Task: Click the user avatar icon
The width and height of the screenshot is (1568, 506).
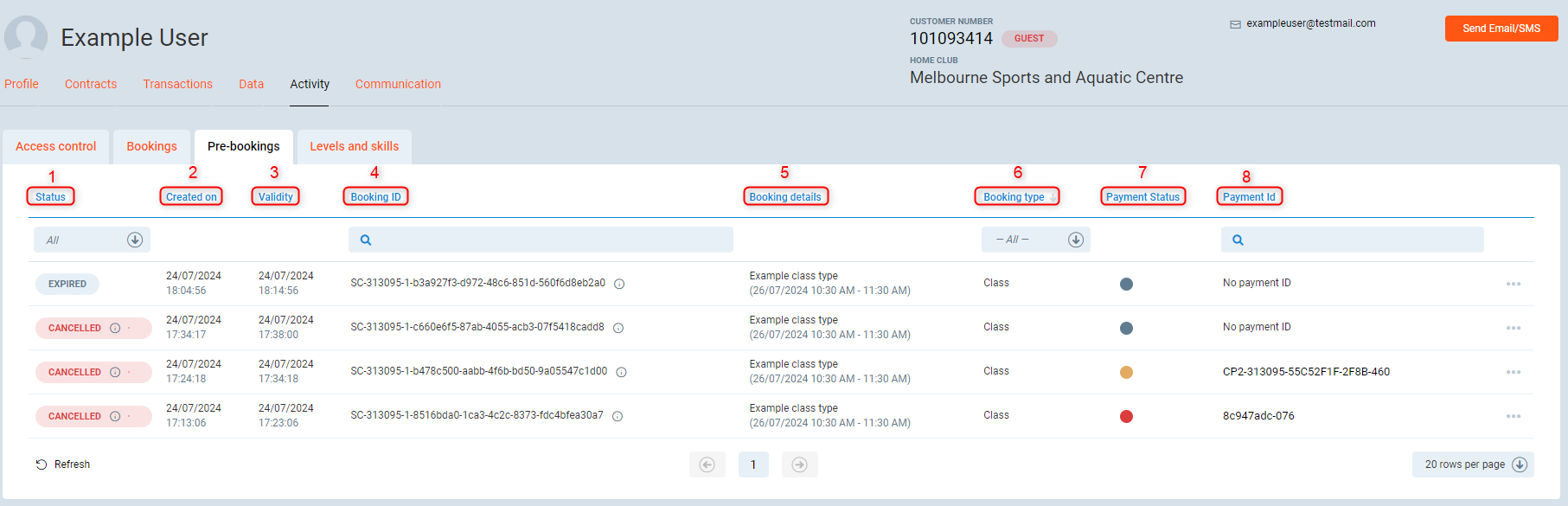Action: [x=26, y=37]
